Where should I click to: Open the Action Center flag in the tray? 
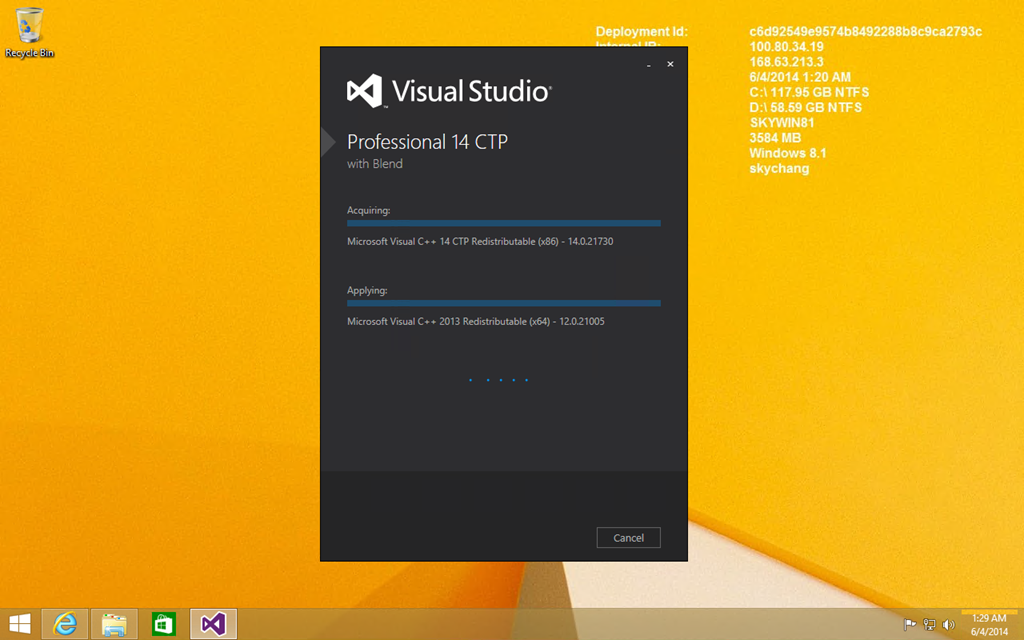tap(910, 625)
